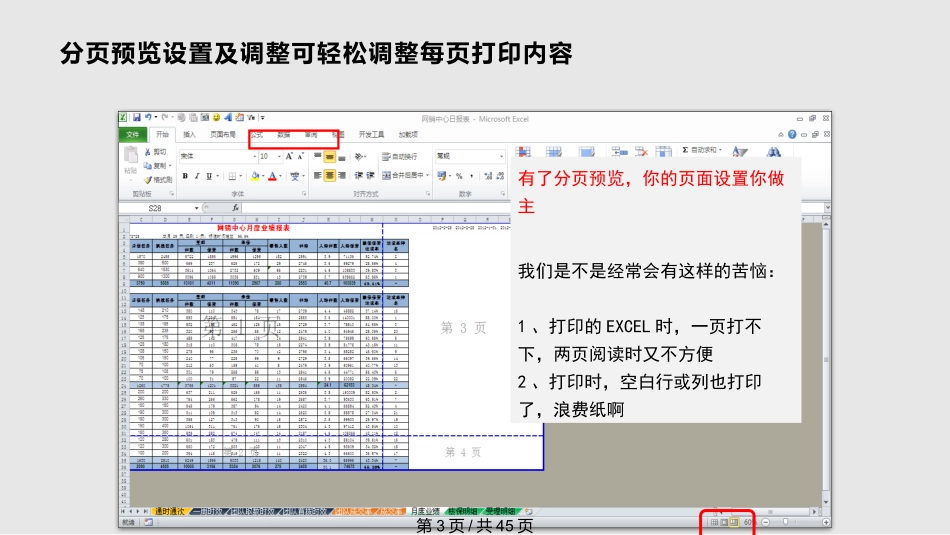Click the insert function fx icon
950x535 pixels.
pos(235,208)
